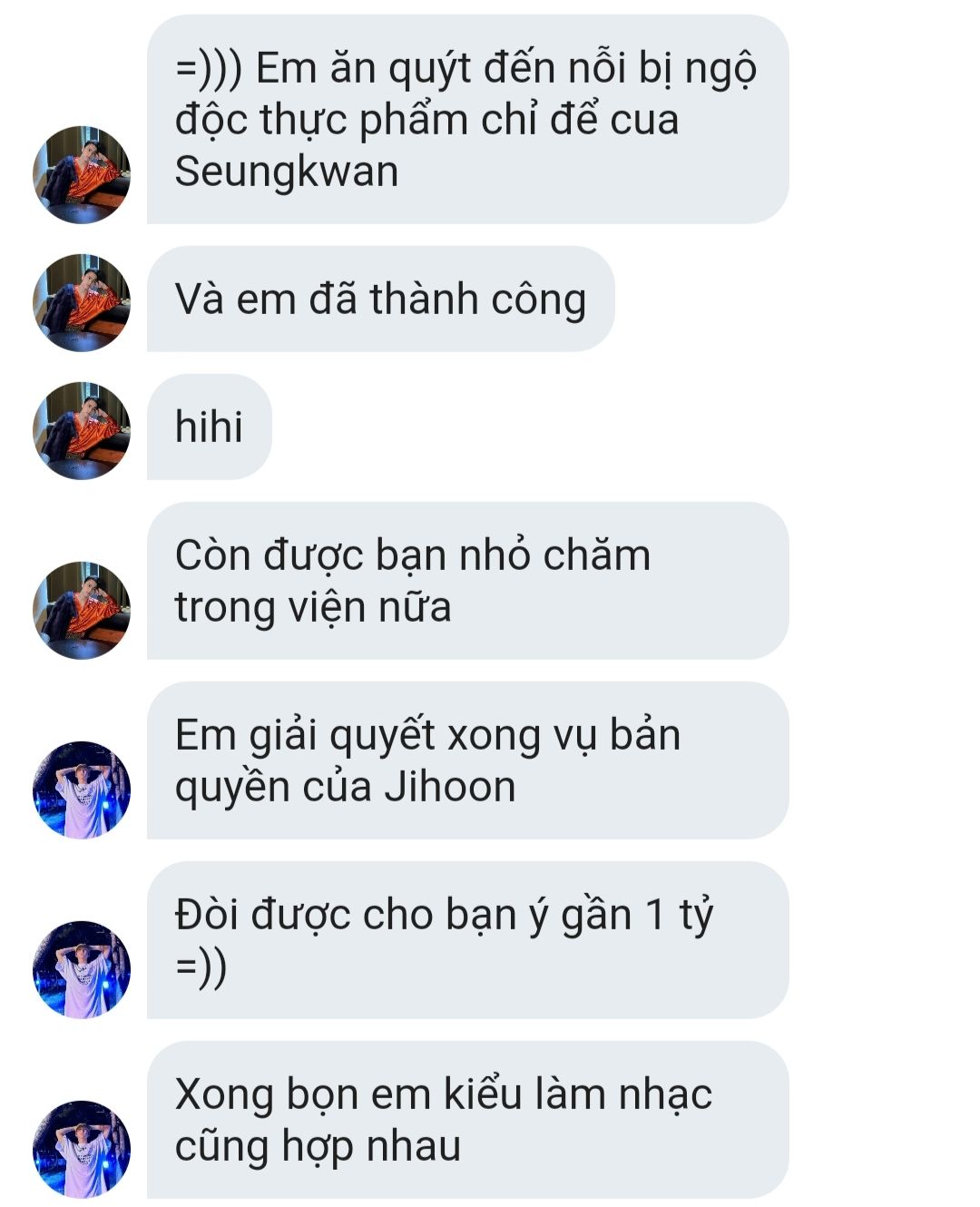Select the "Và em đã thành công" message bubble
The image size is (980, 1207).
(381, 299)
